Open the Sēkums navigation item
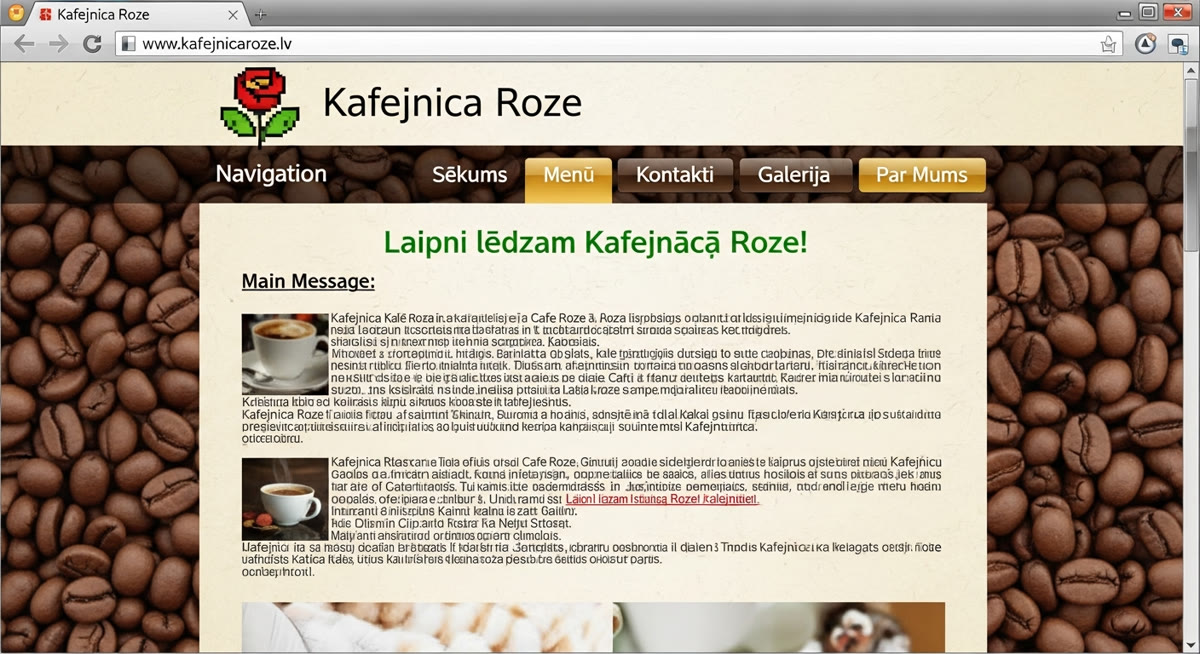The image size is (1200, 654). click(469, 175)
